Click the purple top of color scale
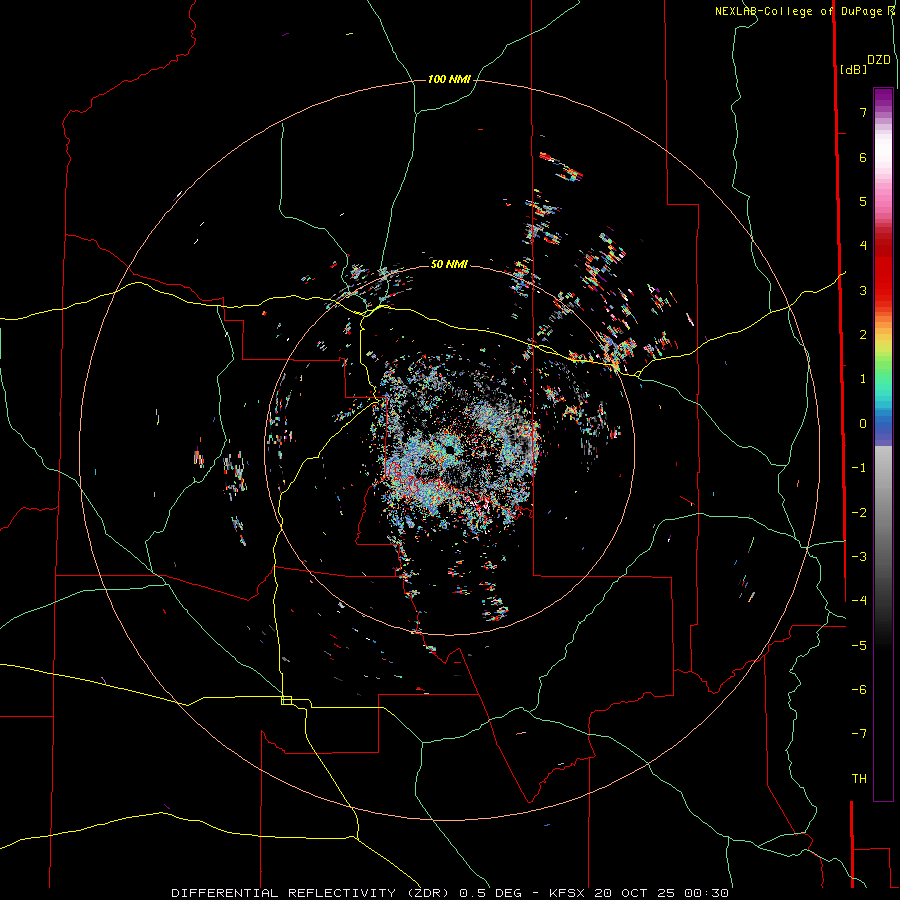The height and width of the screenshot is (900, 900). click(883, 98)
